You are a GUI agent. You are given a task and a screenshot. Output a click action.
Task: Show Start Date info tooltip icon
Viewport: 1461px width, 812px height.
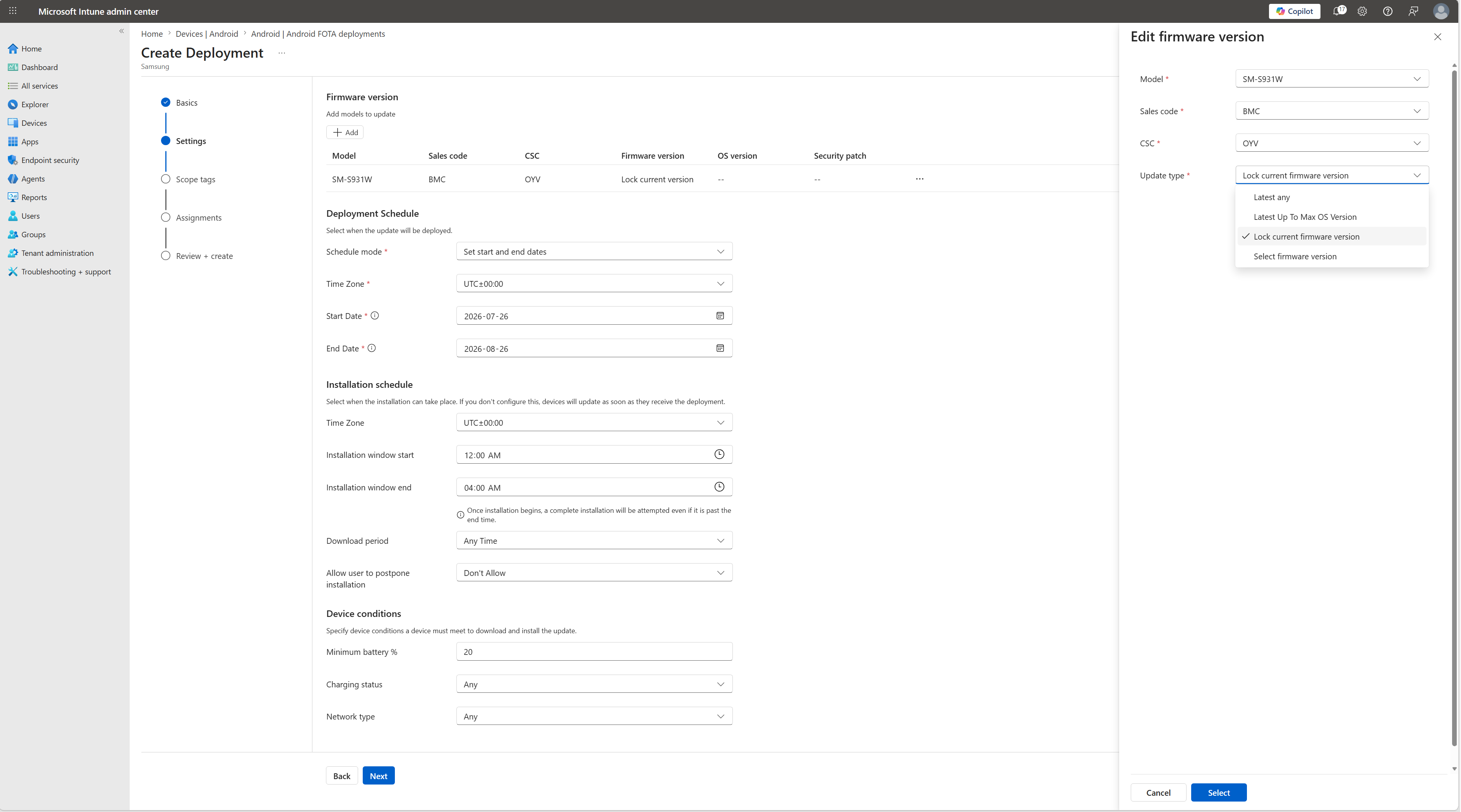pyautogui.click(x=375, y=316)
